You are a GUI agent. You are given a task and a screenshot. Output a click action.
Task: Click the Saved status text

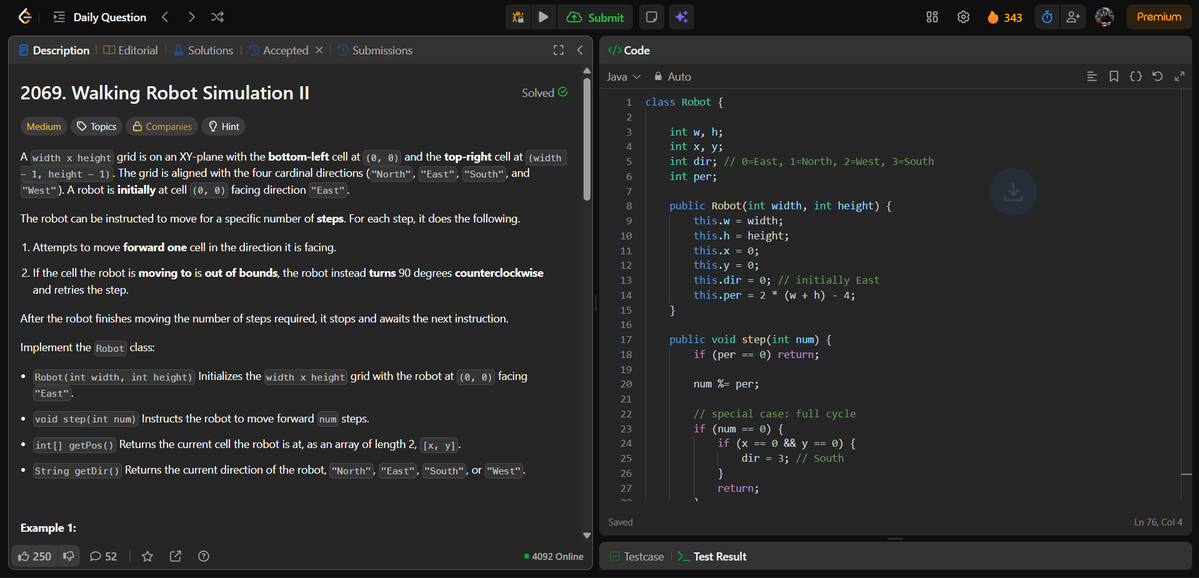620,522
